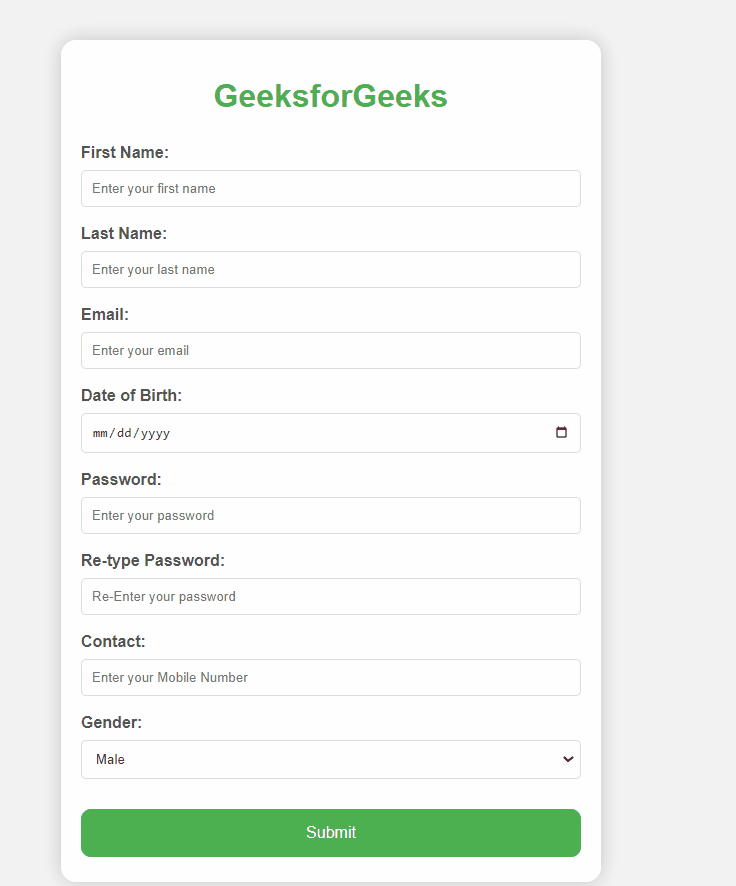736x886 pixels.
Task: Click the Last Name label
Action: coord(123,233)
